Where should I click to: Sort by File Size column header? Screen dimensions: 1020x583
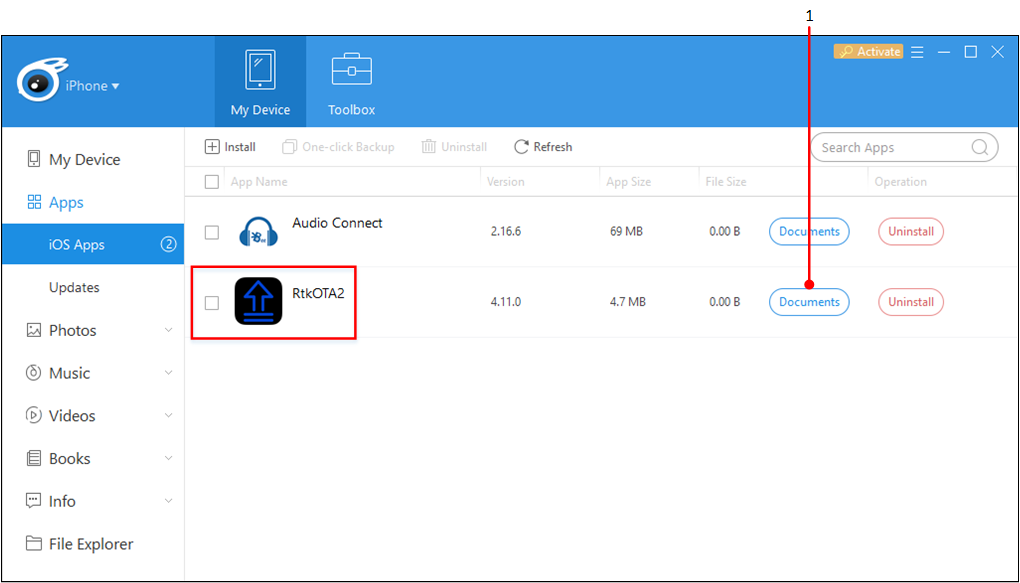pos(726,182)
